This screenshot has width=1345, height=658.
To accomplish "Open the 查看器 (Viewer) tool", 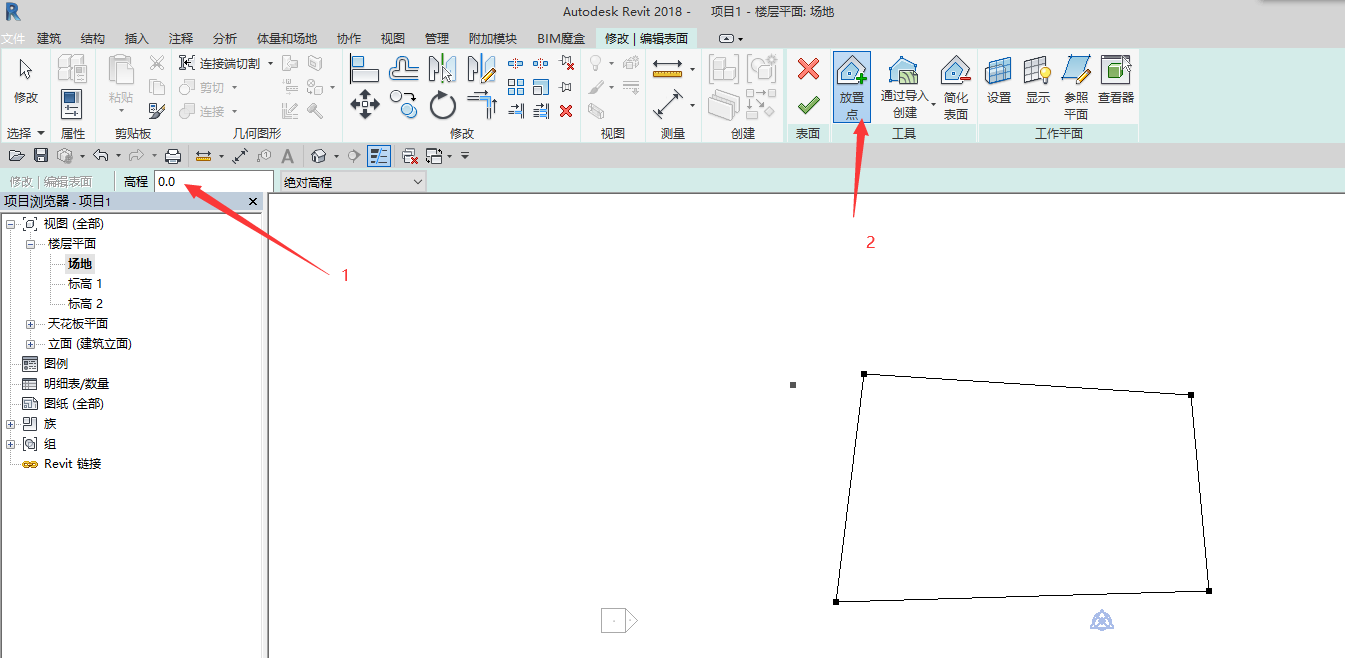I will pos(1116,80).
